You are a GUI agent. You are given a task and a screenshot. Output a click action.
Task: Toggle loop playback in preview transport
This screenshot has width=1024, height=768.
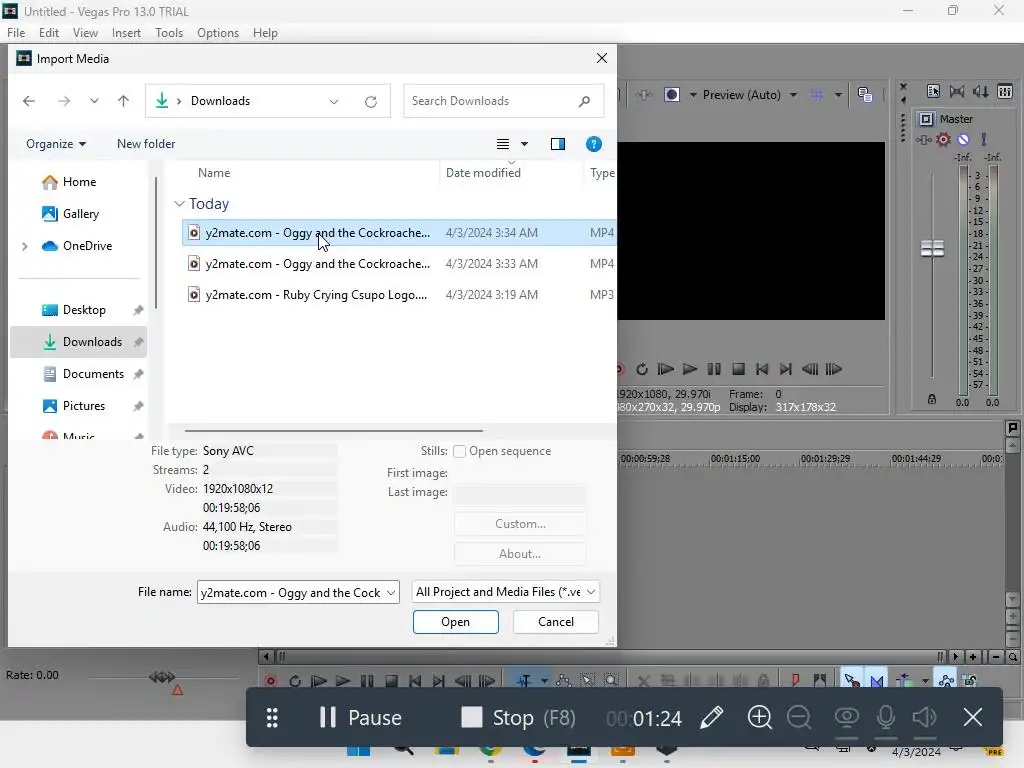tap(642, 369)
